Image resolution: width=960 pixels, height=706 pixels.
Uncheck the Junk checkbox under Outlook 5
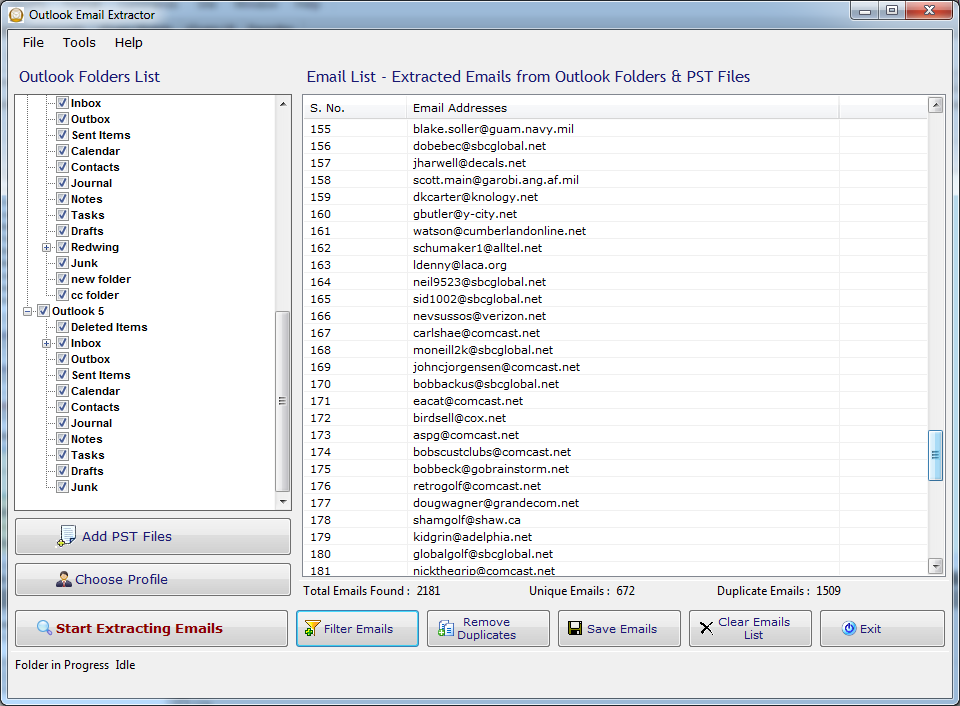pos(62,487)
